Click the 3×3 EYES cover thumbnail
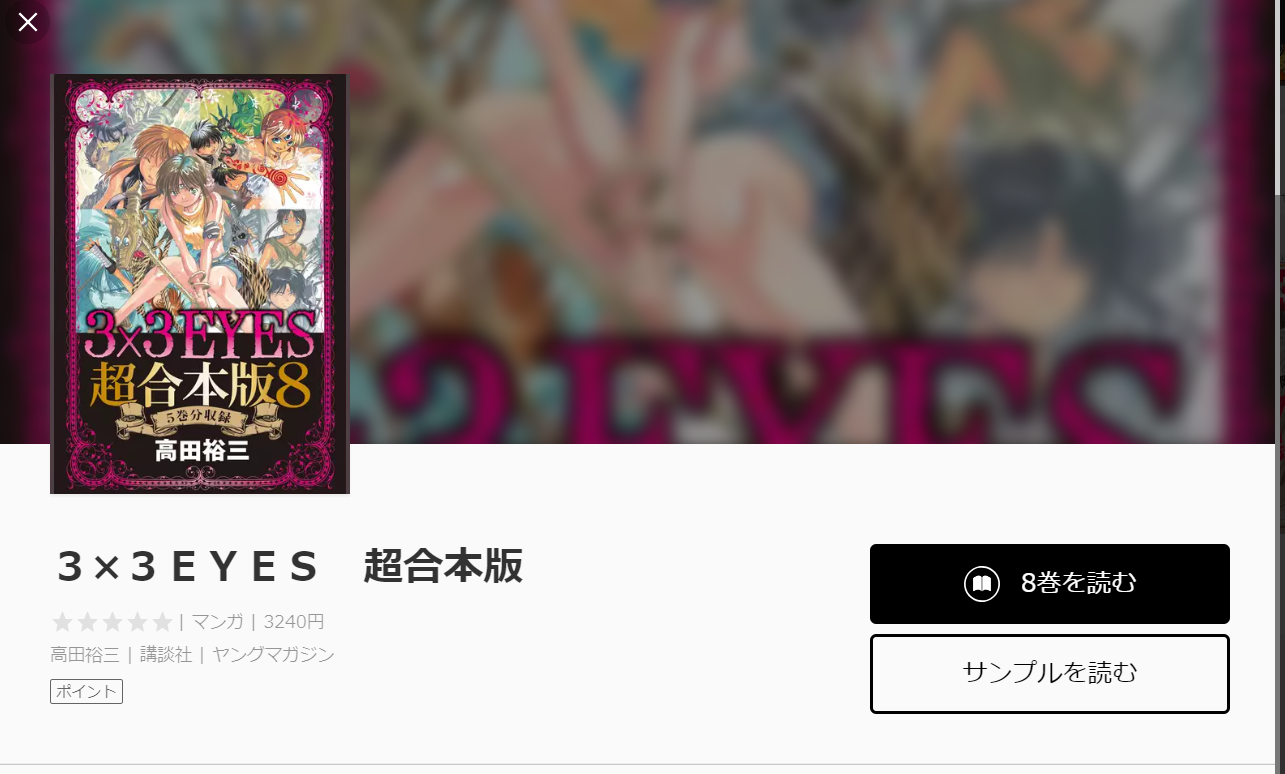Image resolution: width=1285 pixels, height=774 pixels. click(200, 284)
